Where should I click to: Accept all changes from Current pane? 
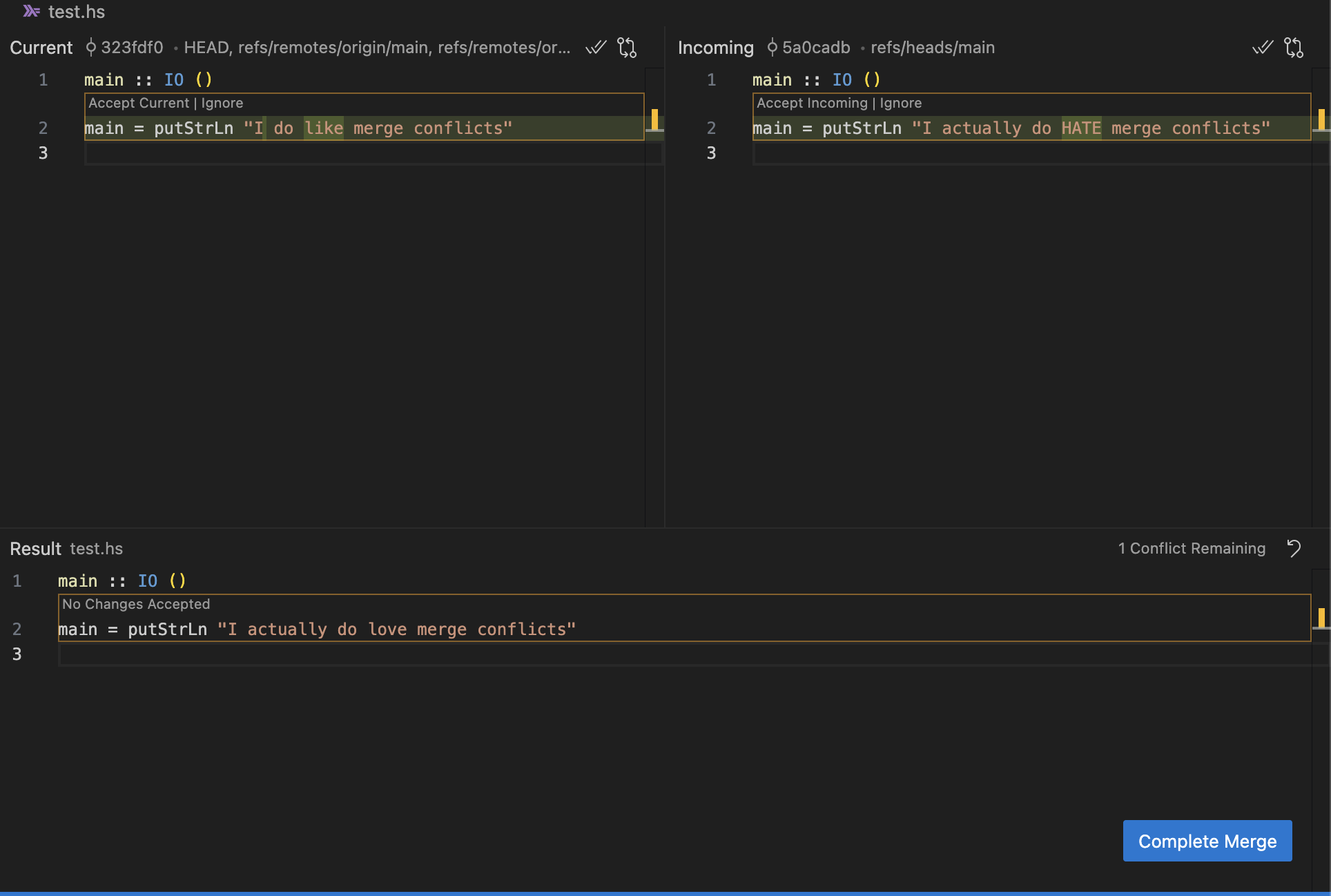coord(596,48)
